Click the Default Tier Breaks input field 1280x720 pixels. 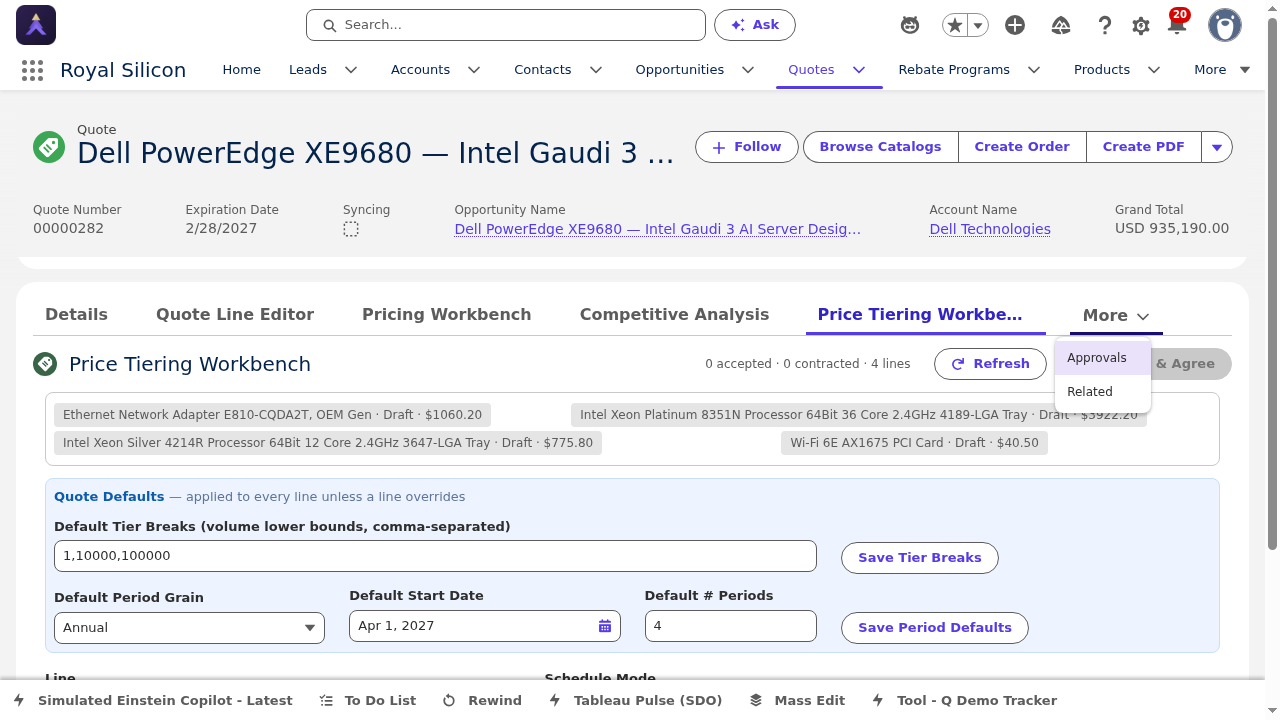coord(435,556)
